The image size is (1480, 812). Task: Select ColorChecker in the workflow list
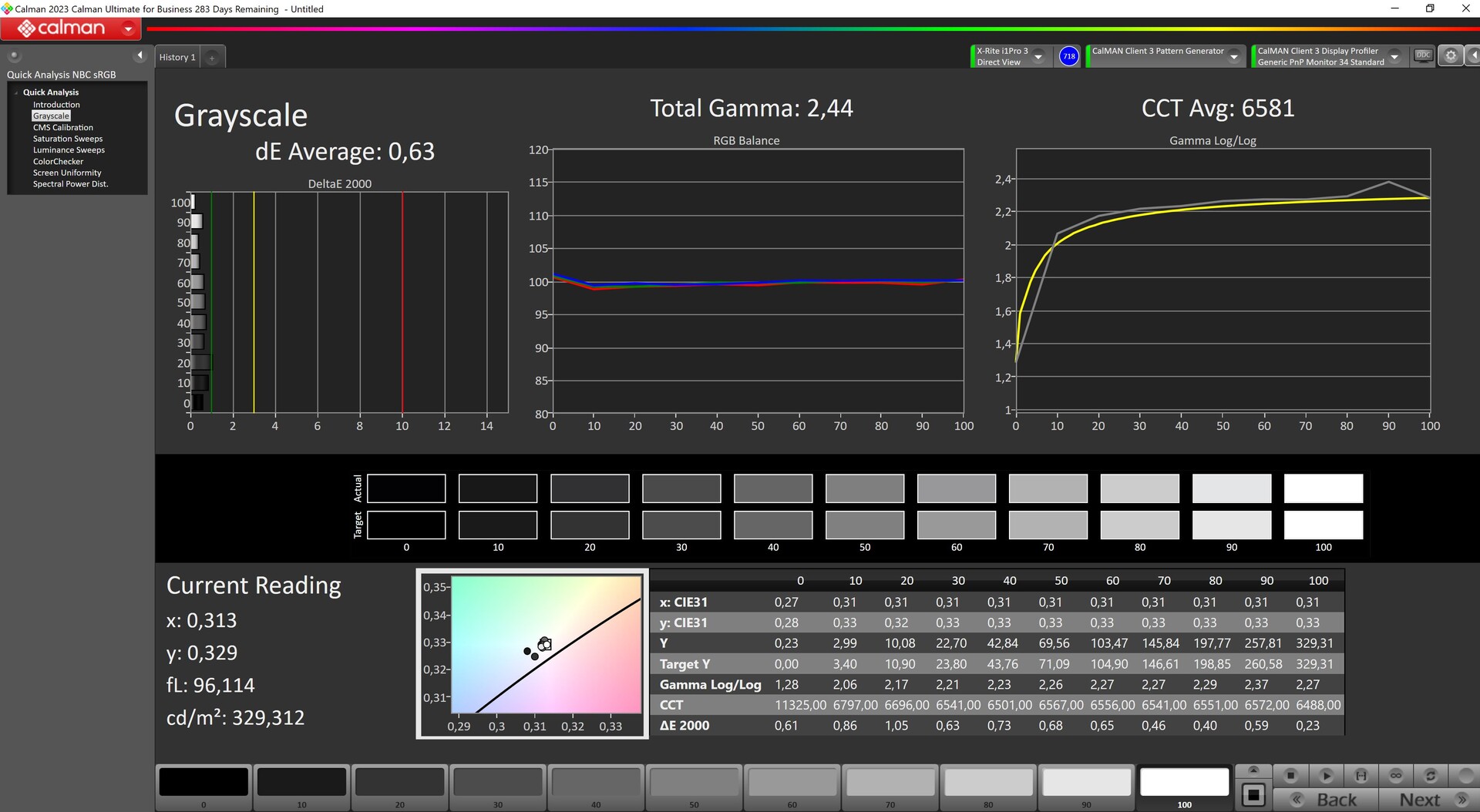[x=58, y=162]
